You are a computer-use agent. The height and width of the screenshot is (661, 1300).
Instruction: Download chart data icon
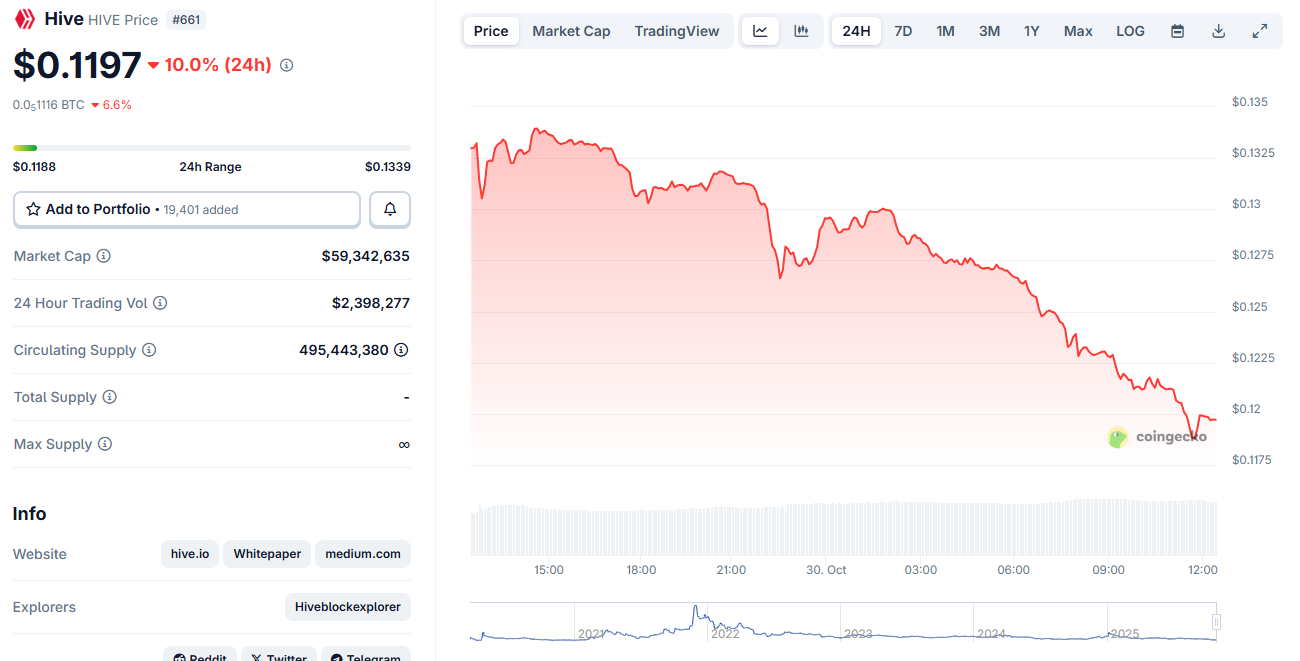click(1218, 31)
